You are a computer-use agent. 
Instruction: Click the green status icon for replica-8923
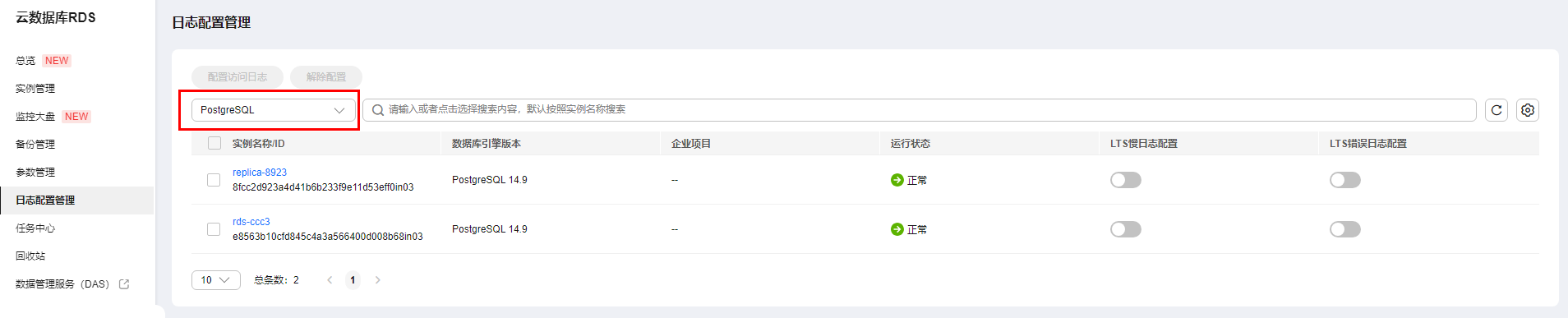[x=897, y=180]
